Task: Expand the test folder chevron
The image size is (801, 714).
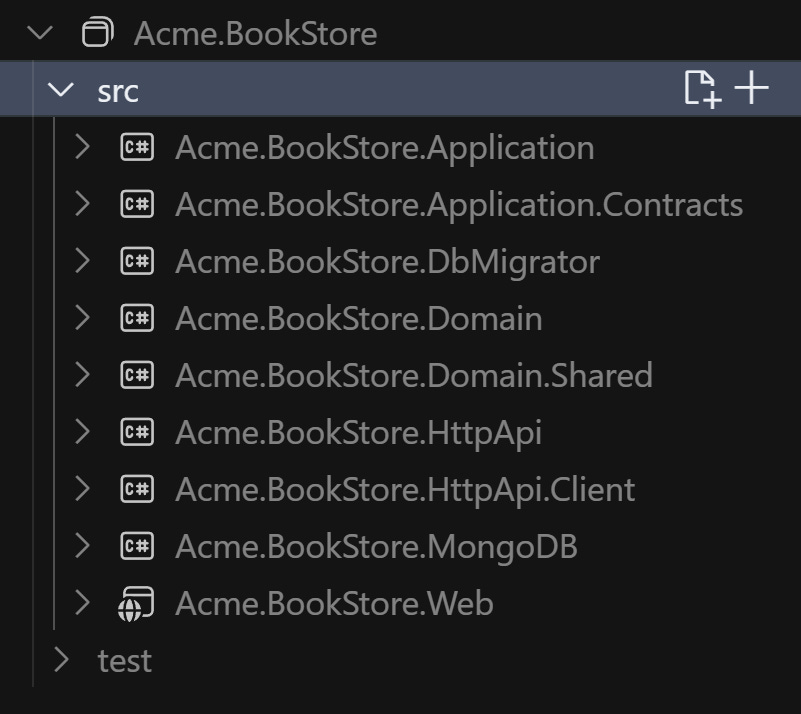Action: 61,660
